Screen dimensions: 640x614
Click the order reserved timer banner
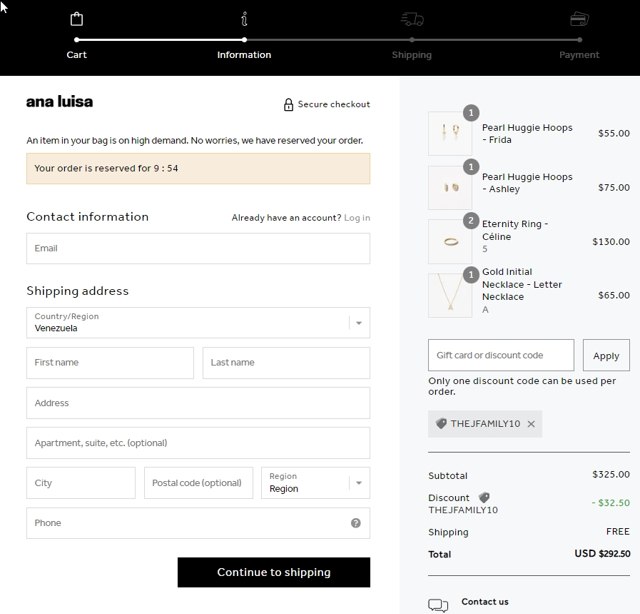[198, 169]
